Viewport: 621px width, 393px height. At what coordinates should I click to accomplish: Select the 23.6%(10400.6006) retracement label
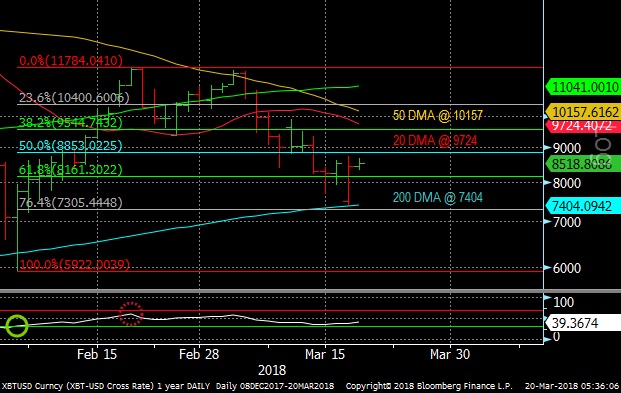[x=74, y=97]
